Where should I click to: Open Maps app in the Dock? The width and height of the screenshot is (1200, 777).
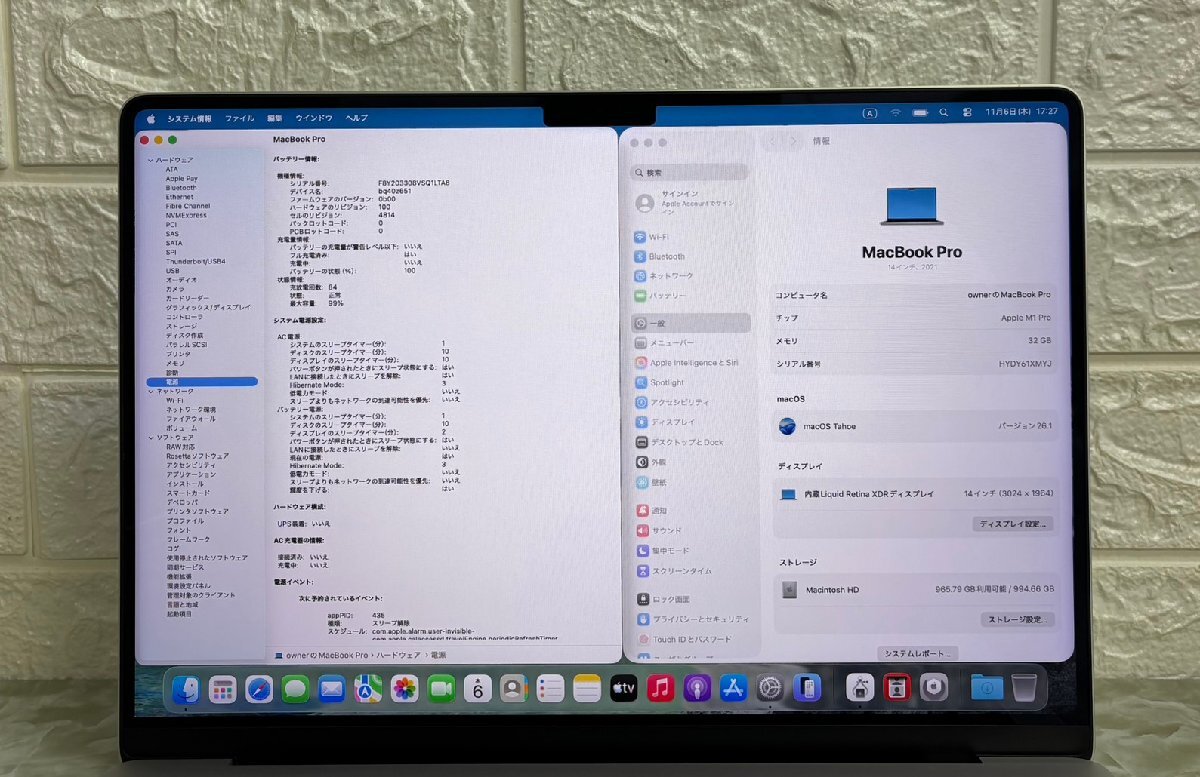click(368, 688)
